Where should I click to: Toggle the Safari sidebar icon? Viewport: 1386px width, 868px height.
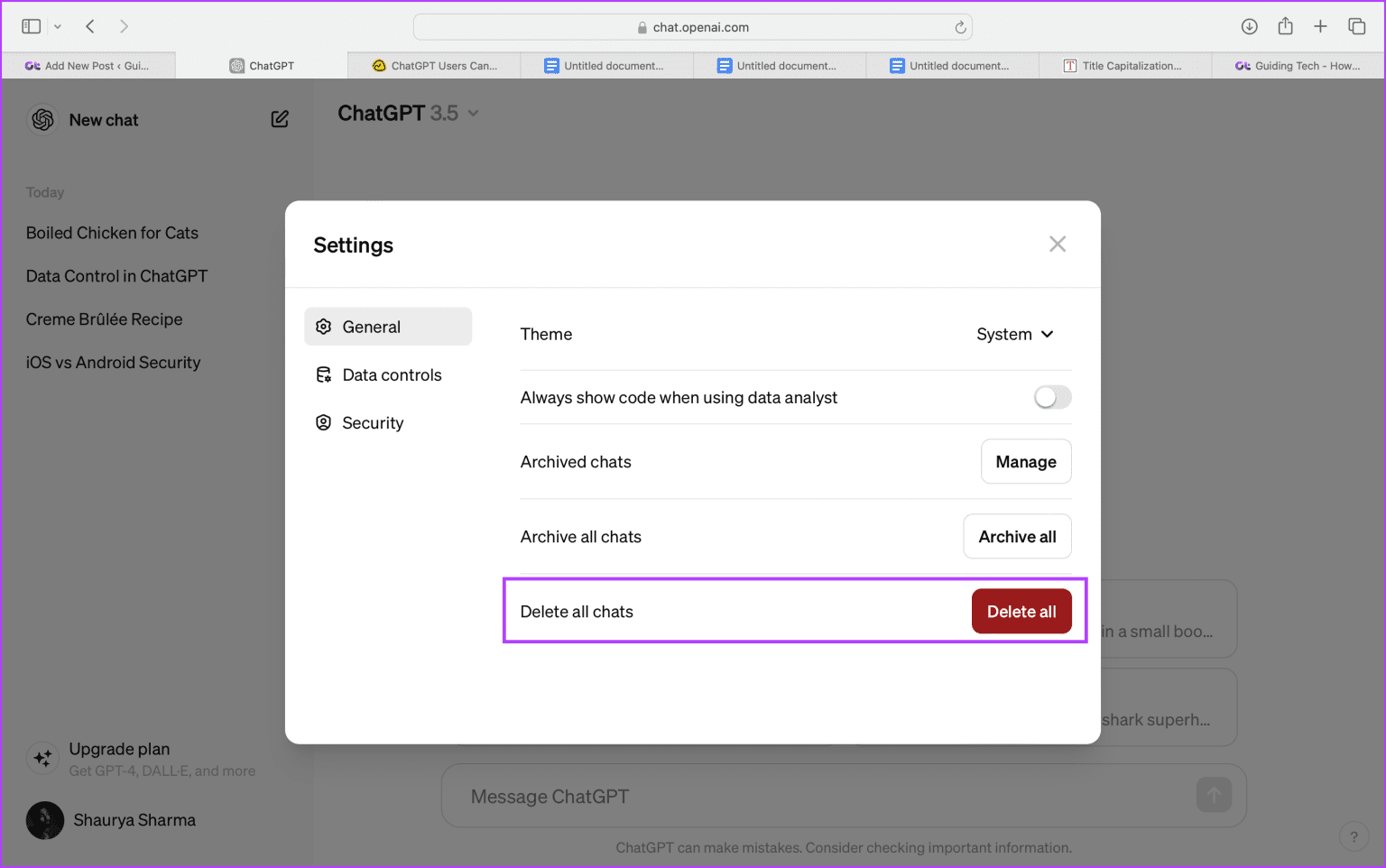click(x=30, y=26)
